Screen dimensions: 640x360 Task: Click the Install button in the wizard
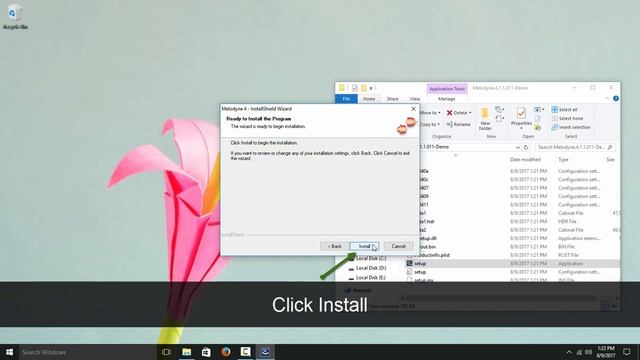click(x=364, y=246)
